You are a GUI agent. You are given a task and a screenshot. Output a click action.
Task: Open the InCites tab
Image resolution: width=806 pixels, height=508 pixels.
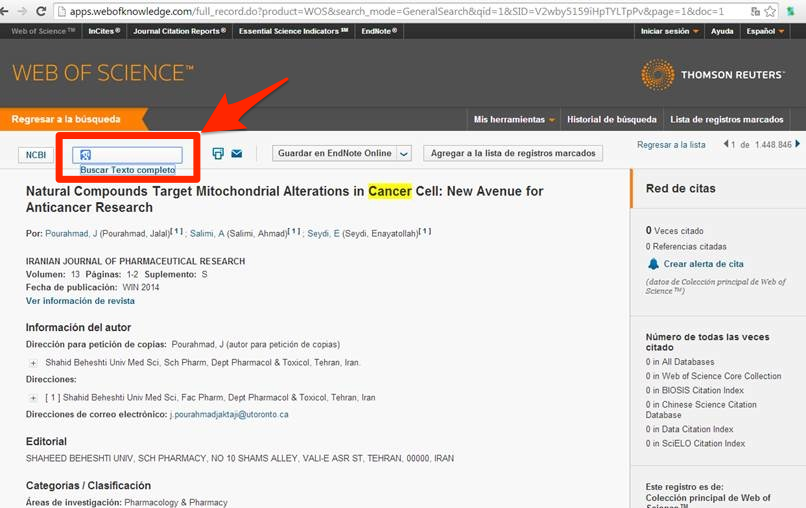(104, 31)
